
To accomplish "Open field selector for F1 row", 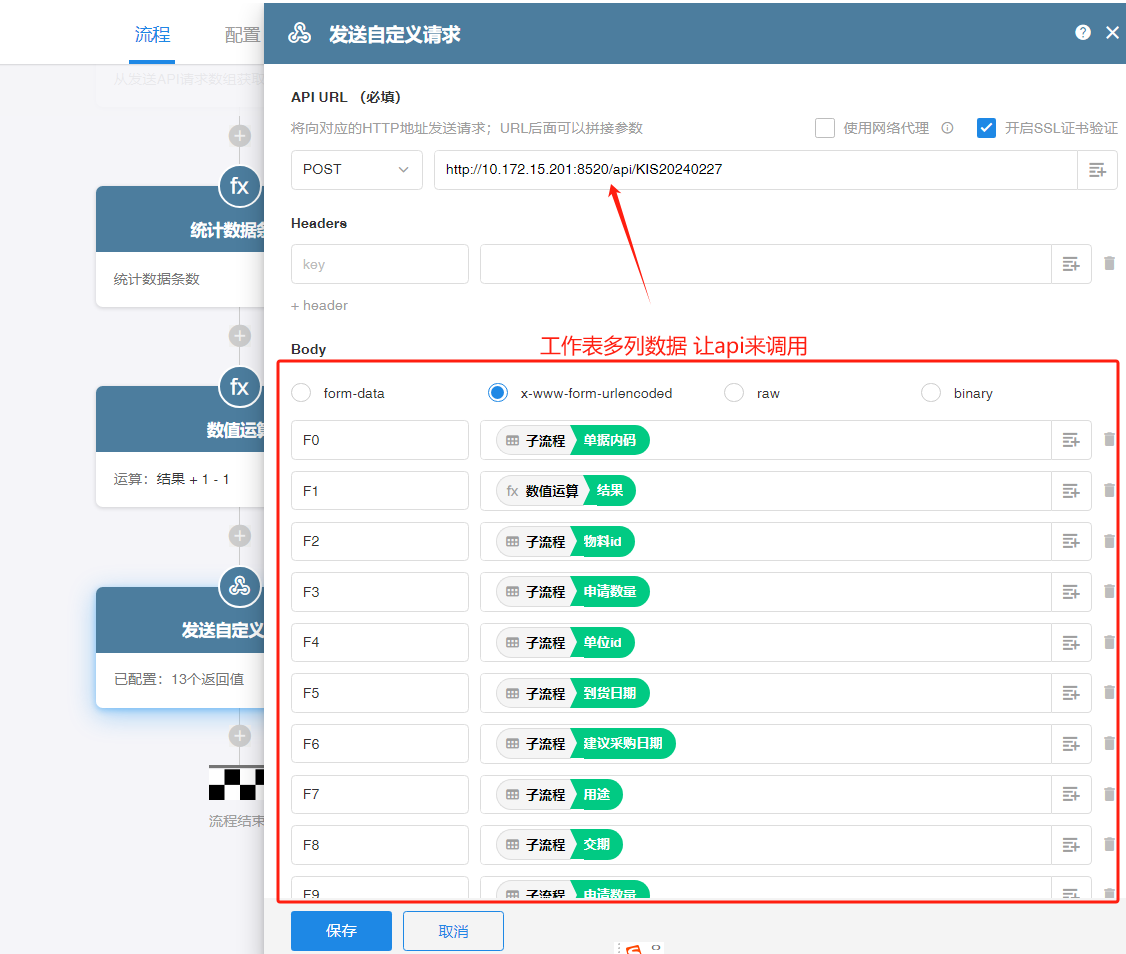I will [x=1071, y=491].
